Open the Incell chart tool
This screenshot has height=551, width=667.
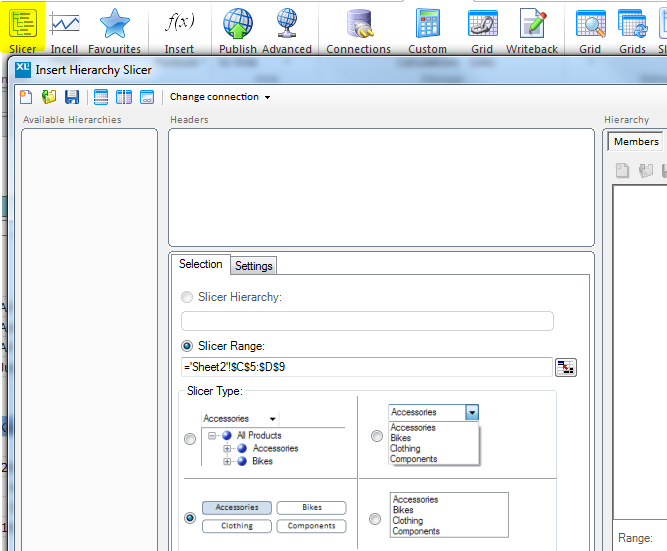tap(64, 24)
